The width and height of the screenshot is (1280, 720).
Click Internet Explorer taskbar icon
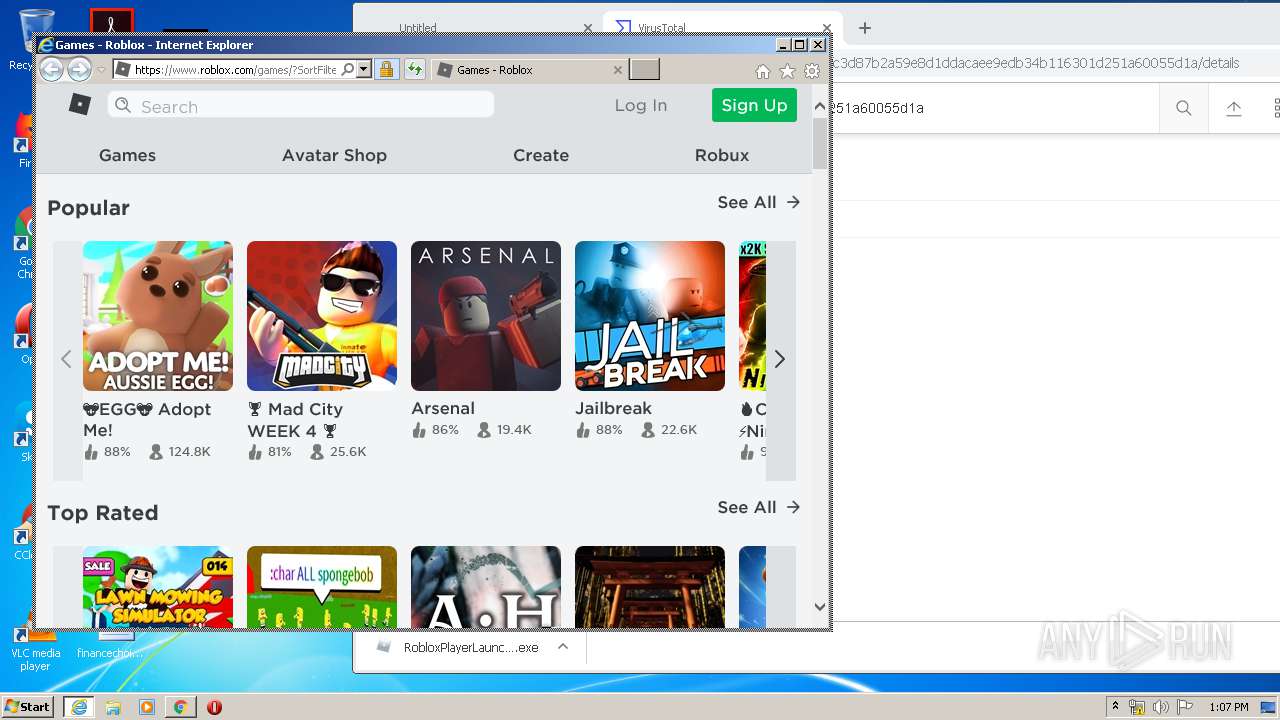pyautogui.click(x=78, y=707)
